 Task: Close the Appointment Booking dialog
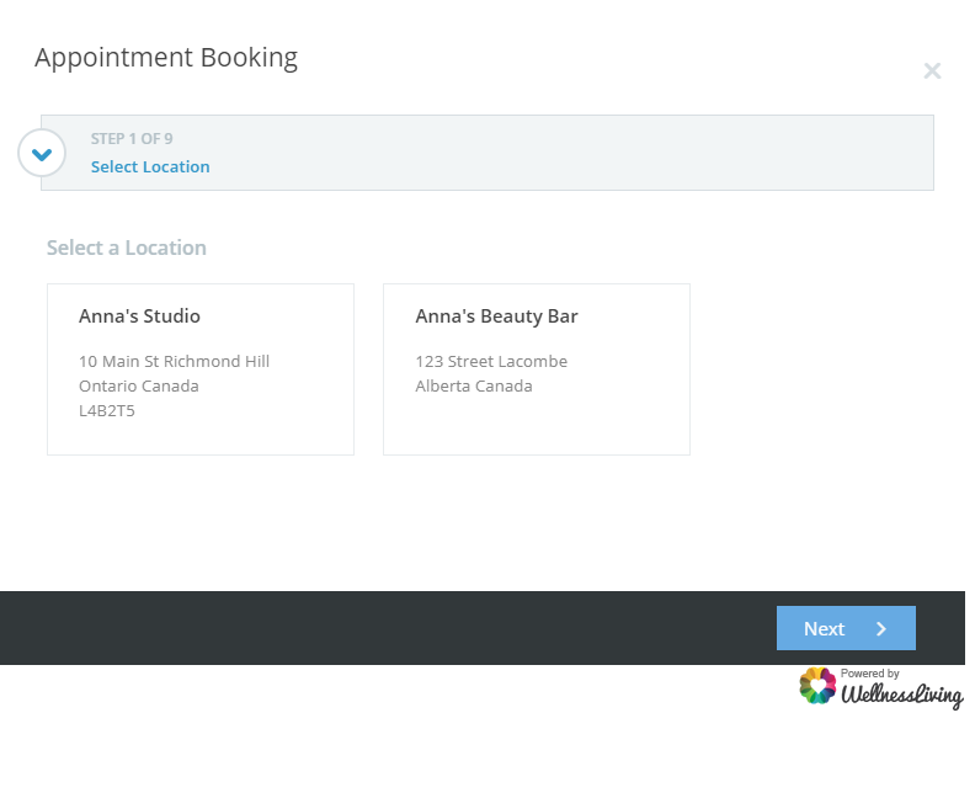(931, 71)
